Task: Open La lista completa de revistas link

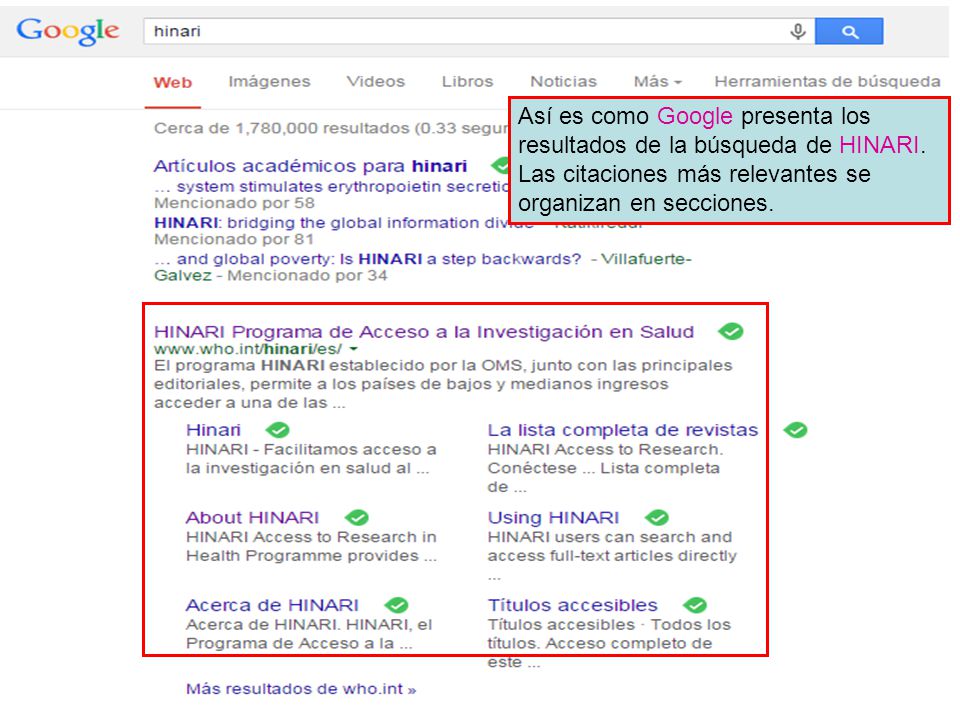Action: pos(623,430)
